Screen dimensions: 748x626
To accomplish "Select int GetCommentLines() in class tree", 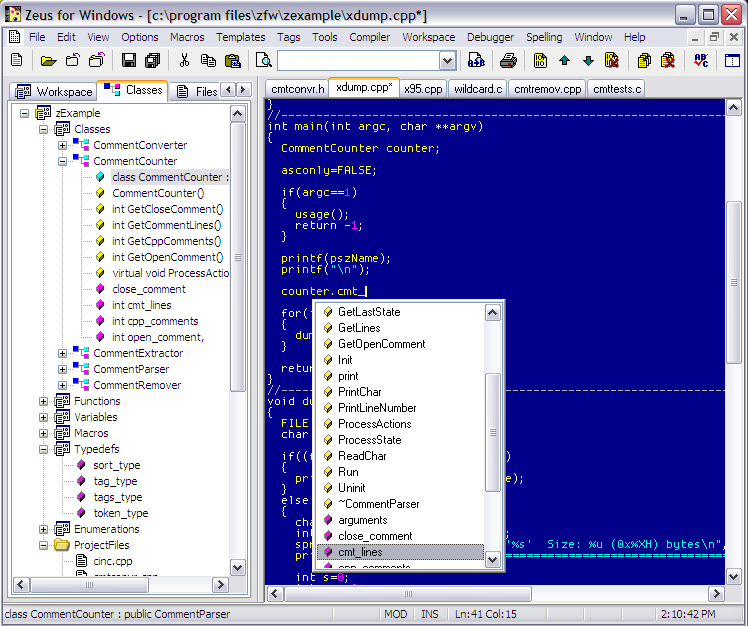I will (x=166, y=225).
